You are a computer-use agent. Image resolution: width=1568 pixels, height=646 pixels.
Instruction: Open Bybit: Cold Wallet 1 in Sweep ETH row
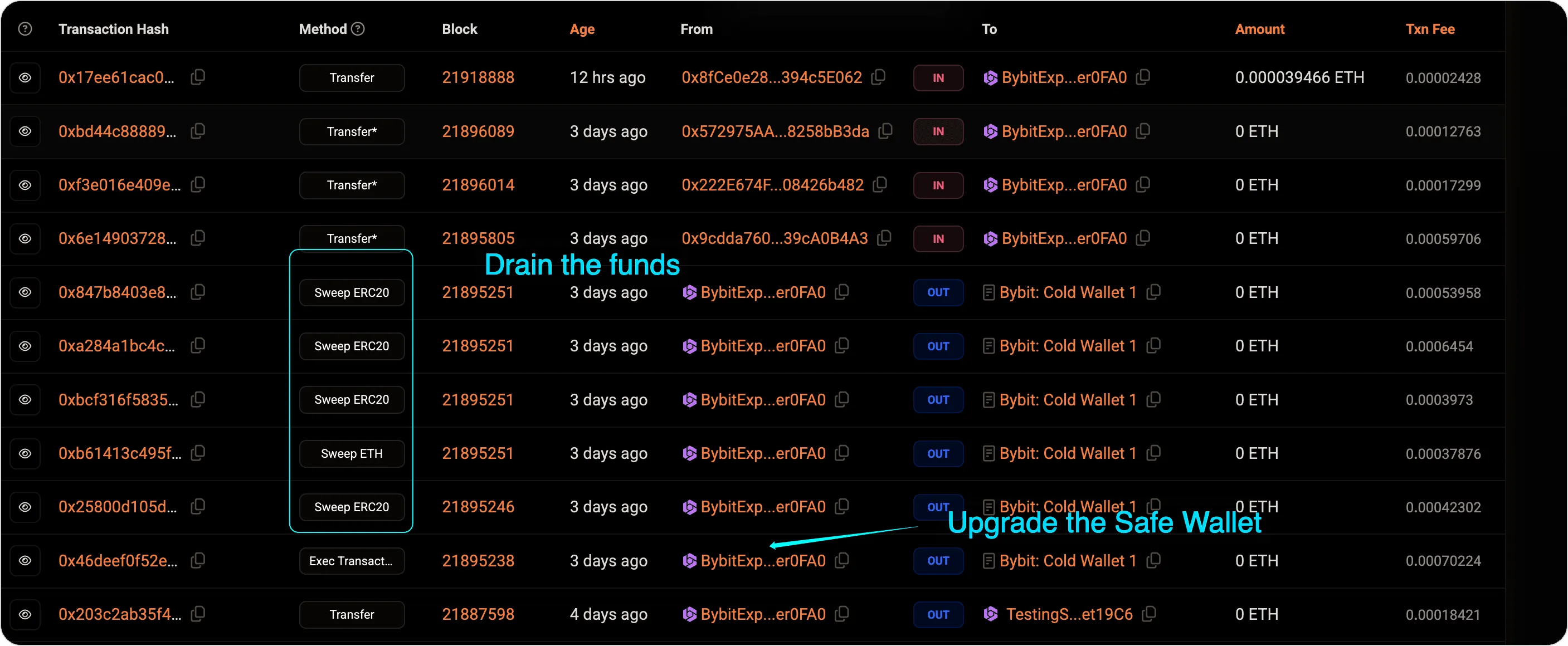[1068, 454]
